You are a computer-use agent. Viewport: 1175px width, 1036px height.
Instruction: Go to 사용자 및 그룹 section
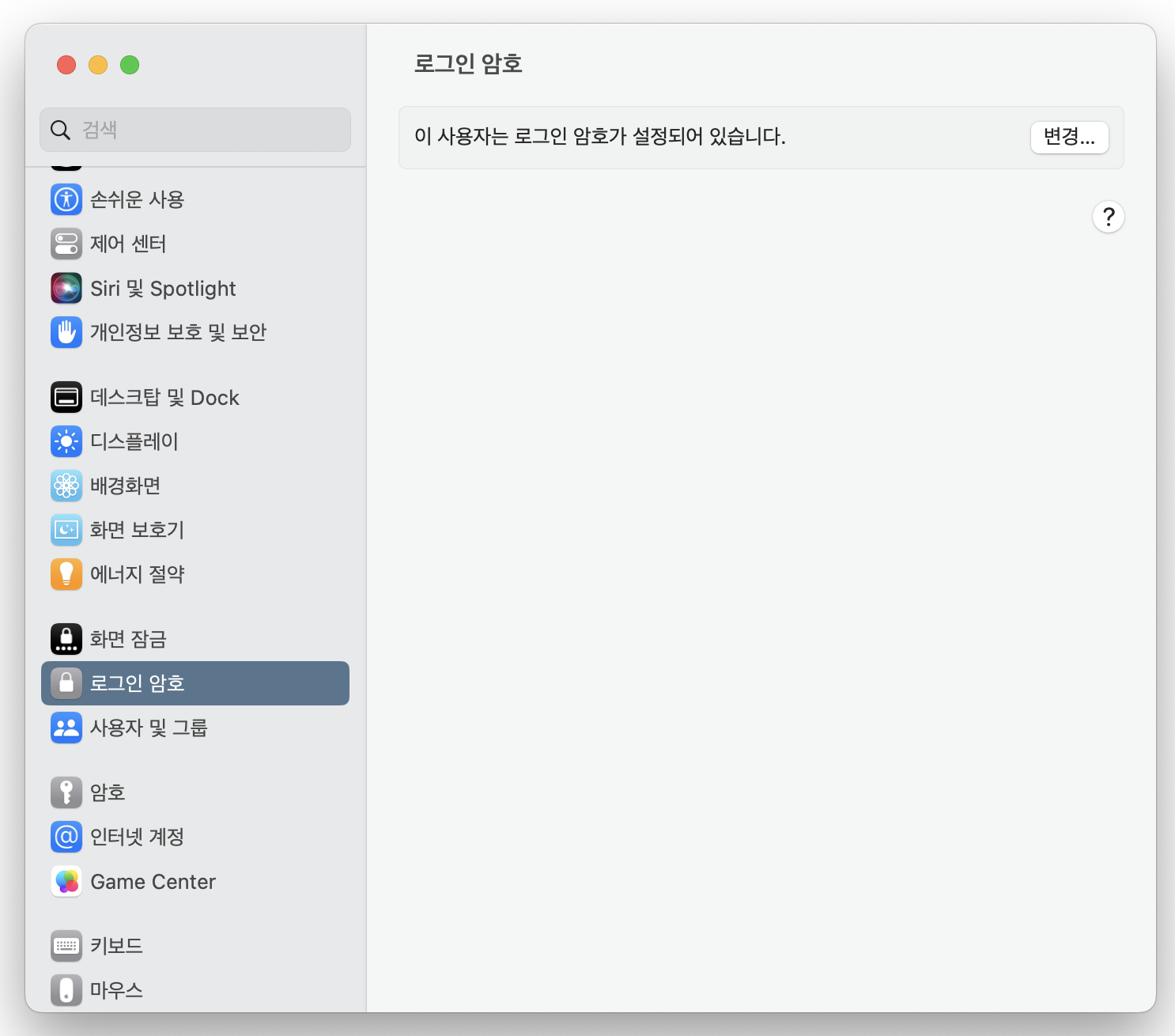coord(149,728)
